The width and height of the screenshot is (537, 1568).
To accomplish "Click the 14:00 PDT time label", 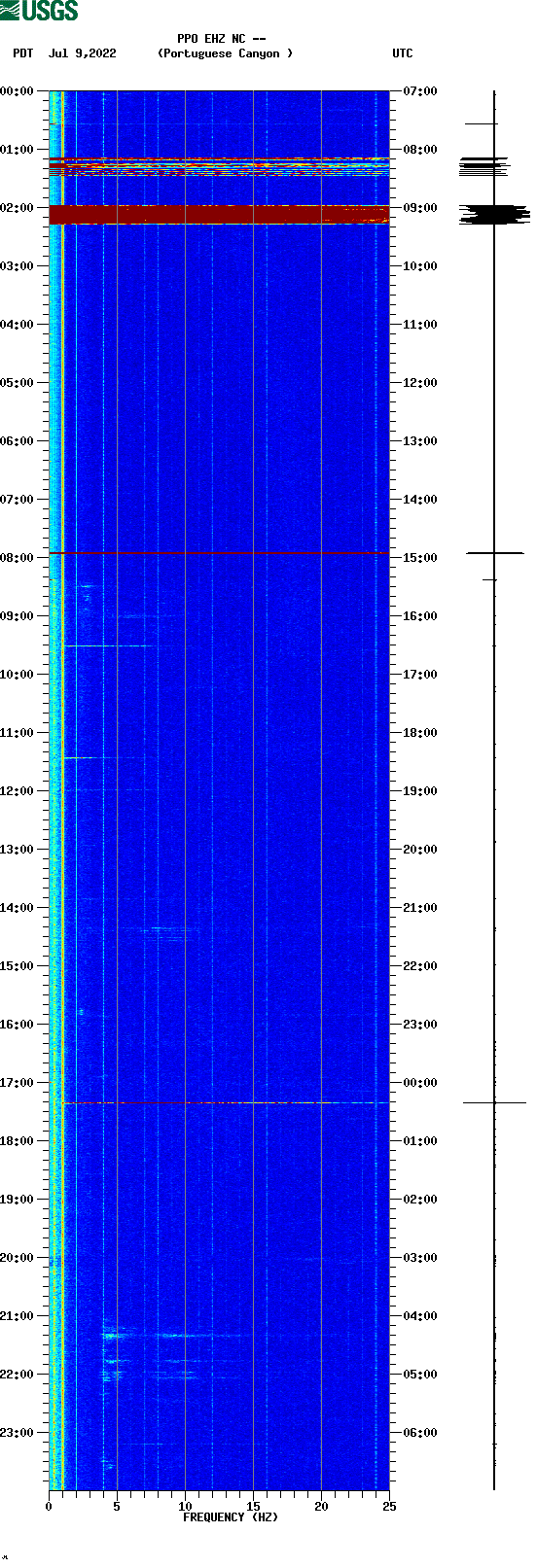I will 18,908.
